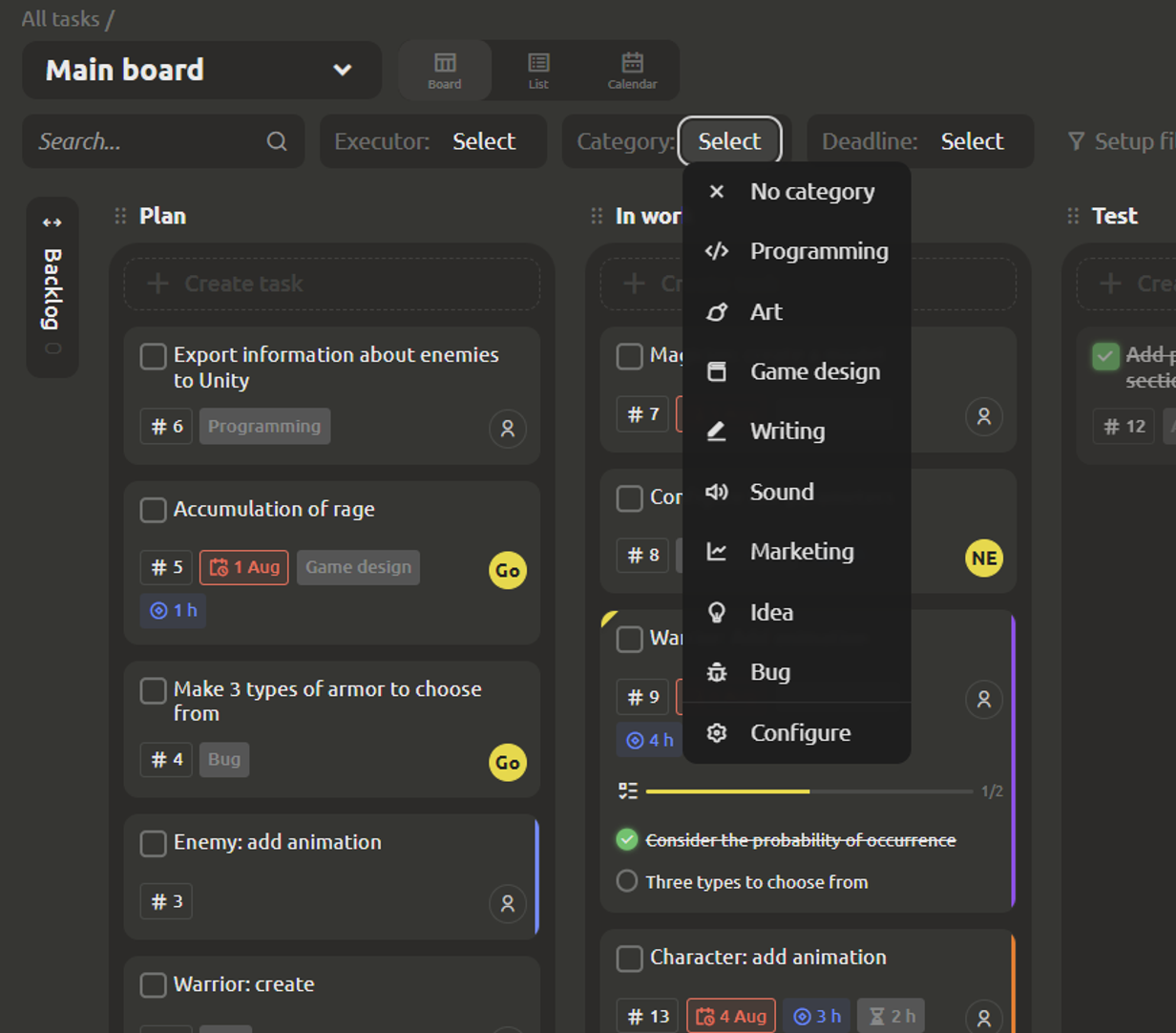Viewport: 1176px width, 1033px height.
Task: Select the Bug category option
Action: 769,672
